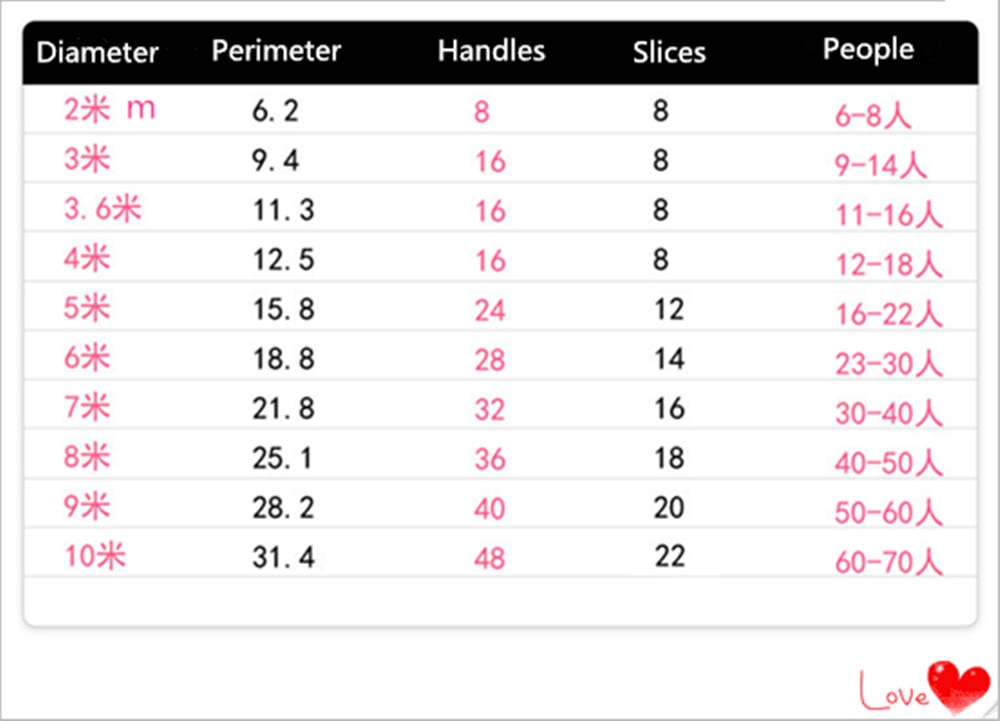The height and width of the screenshot is (721, 1000).
Task: Click the Perimeter column header
Action: (276, 51)
